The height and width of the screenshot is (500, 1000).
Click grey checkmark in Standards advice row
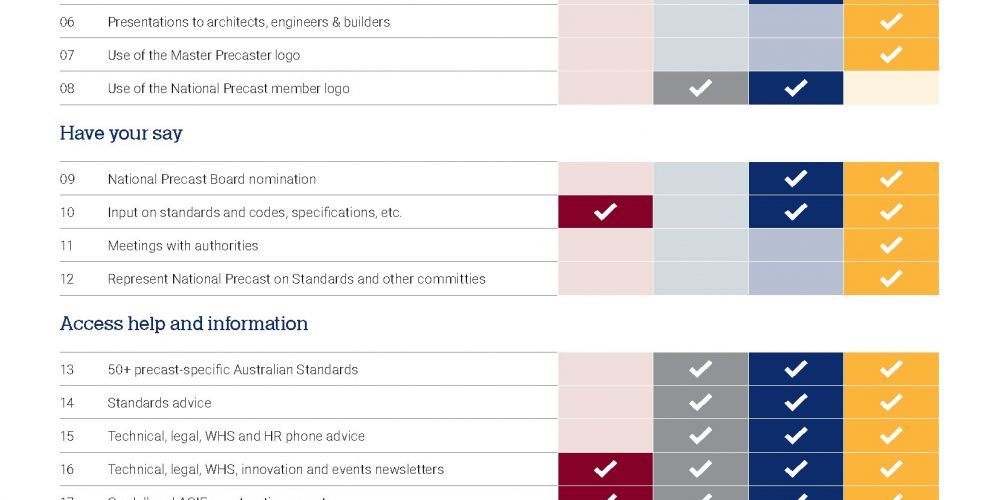[700, 402]
